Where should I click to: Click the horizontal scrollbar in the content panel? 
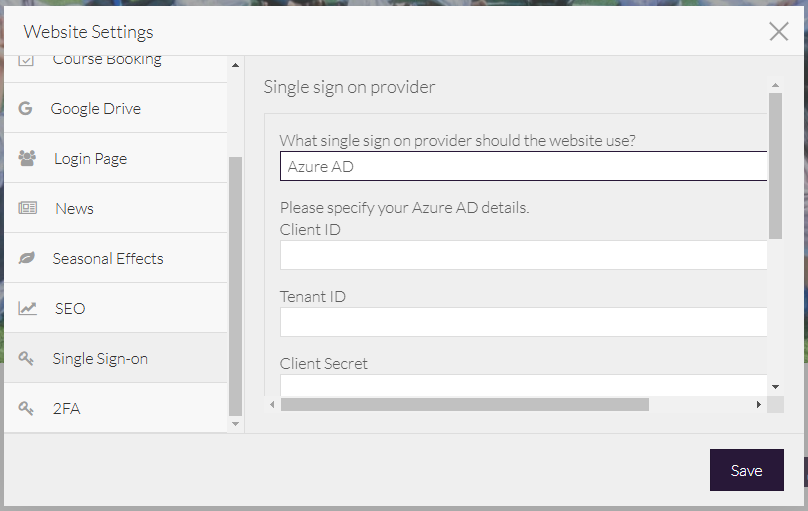[x=465, y=405]
